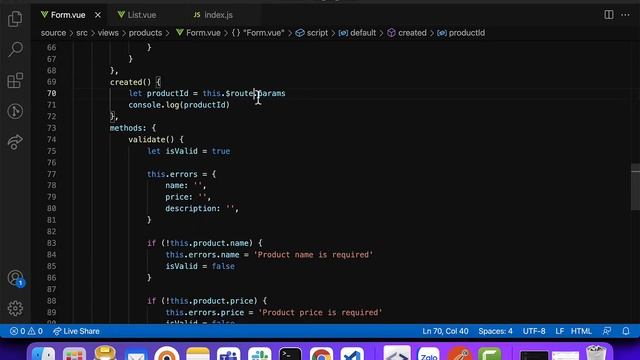Open the Search view in activity bar
This screenshot has height=360, width=640.
point(15,49)
